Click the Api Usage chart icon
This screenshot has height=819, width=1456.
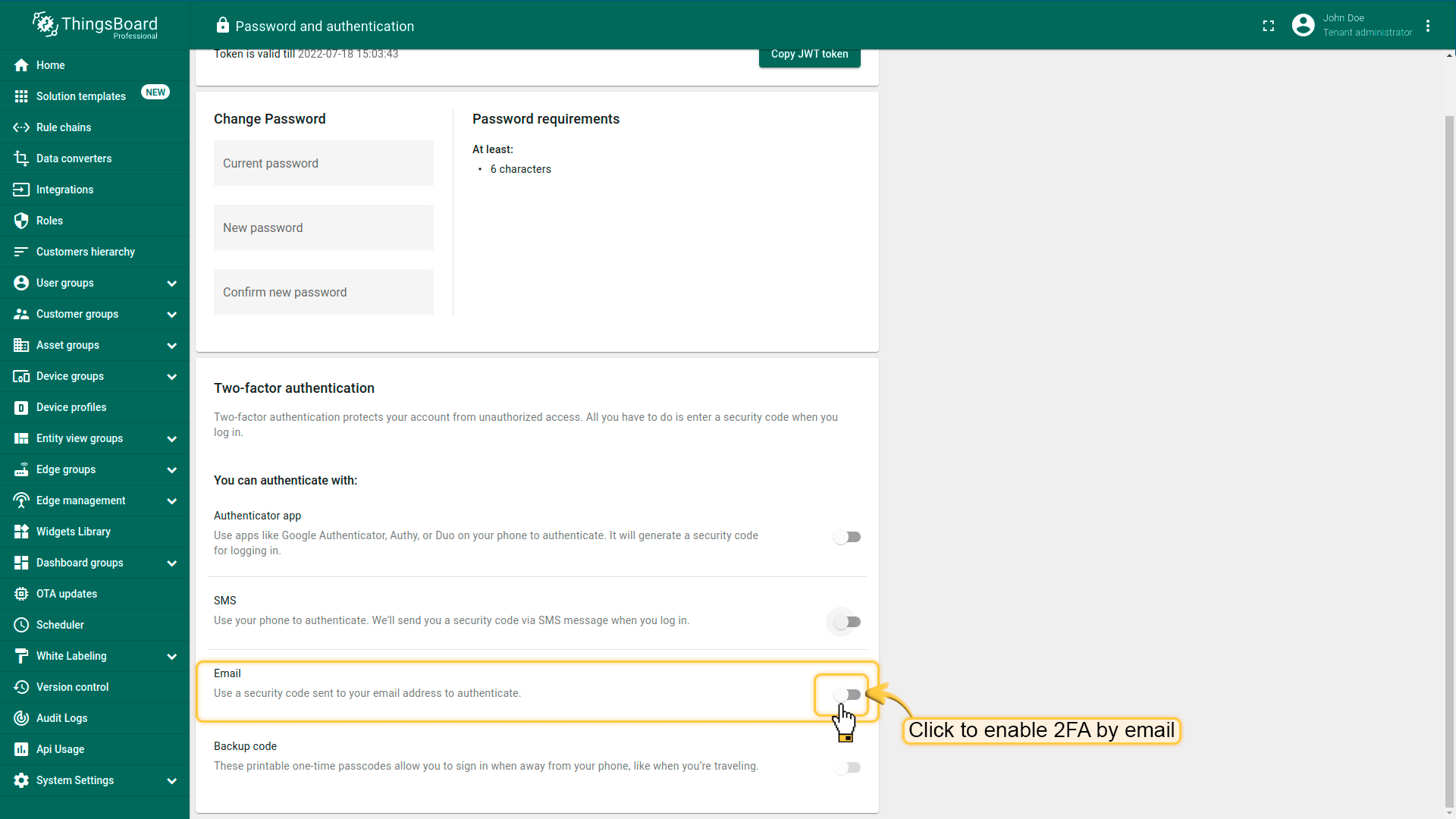click(21, 749)
